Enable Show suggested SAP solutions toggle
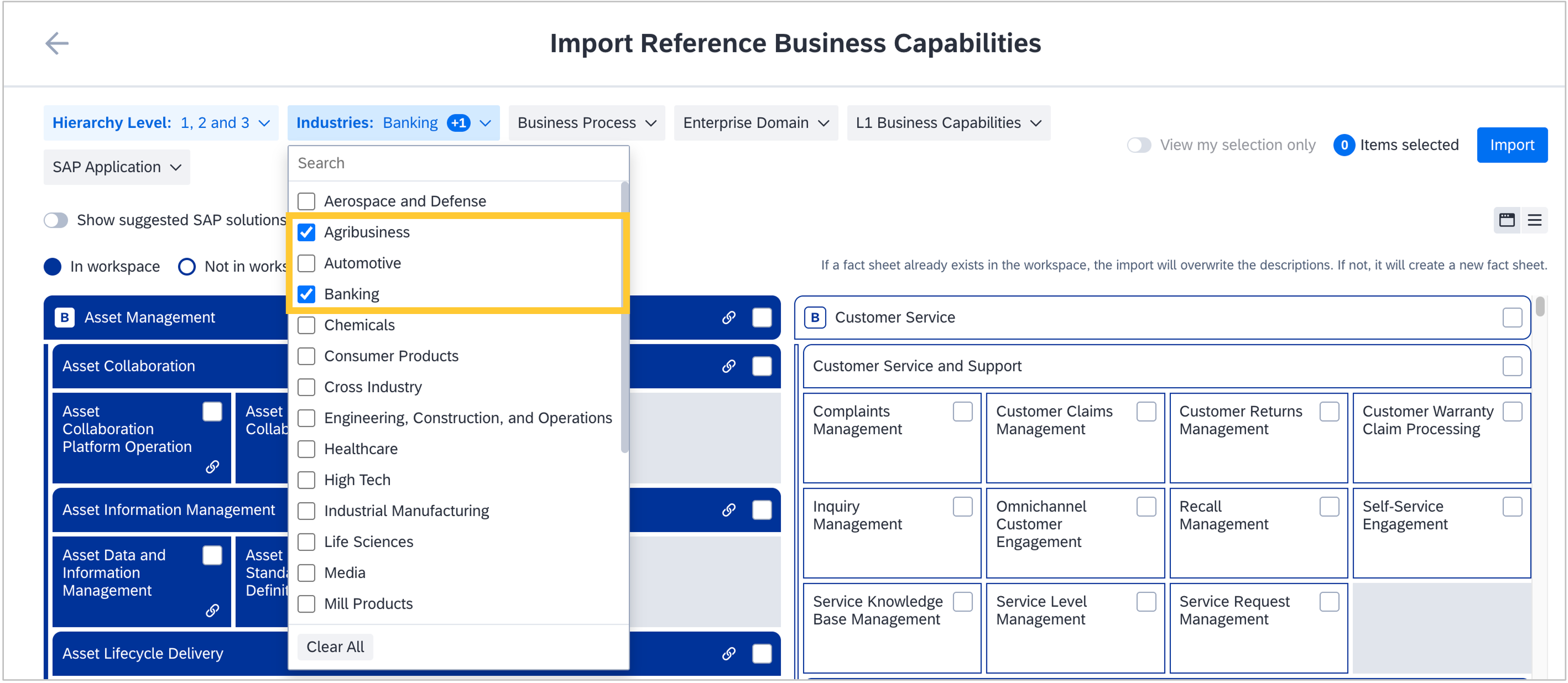This screenshot has width=1568, height=683. (56, 220)
